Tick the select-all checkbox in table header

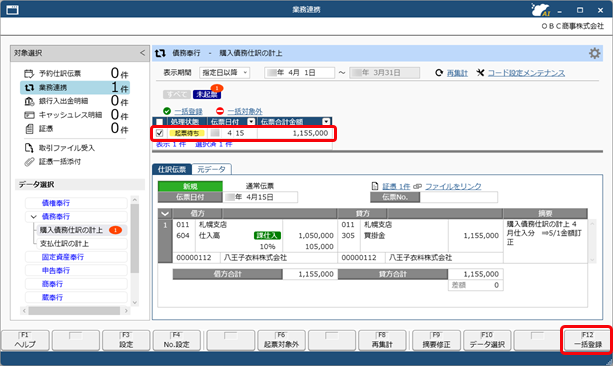pos(160,122)
